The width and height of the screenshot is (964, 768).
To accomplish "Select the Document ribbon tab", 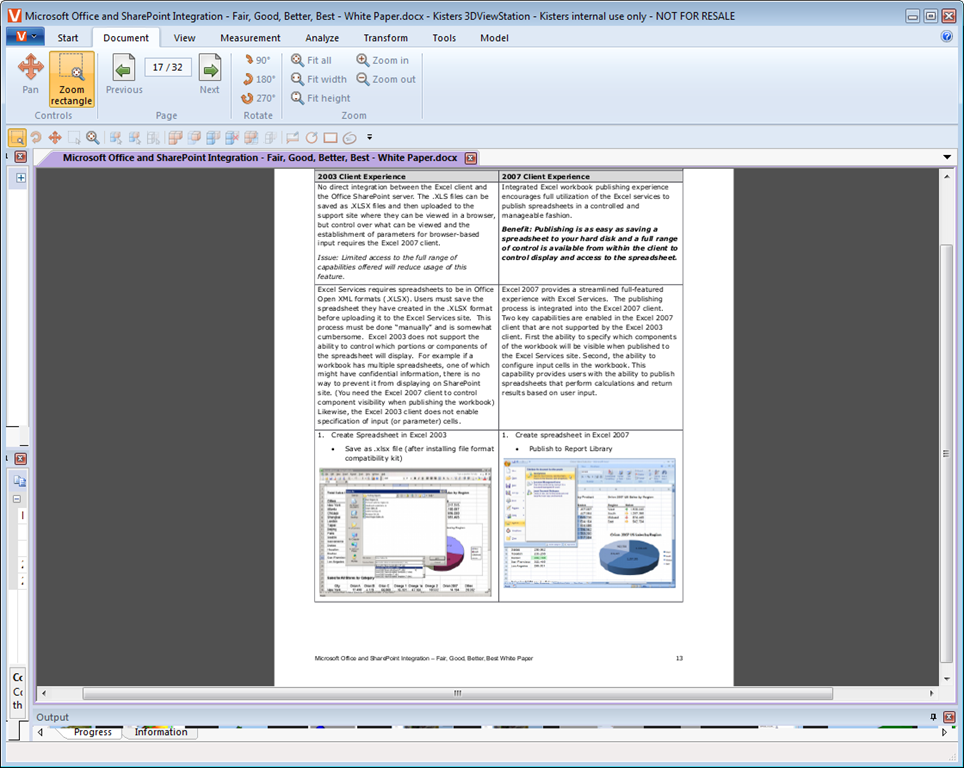I will [126, 38].
